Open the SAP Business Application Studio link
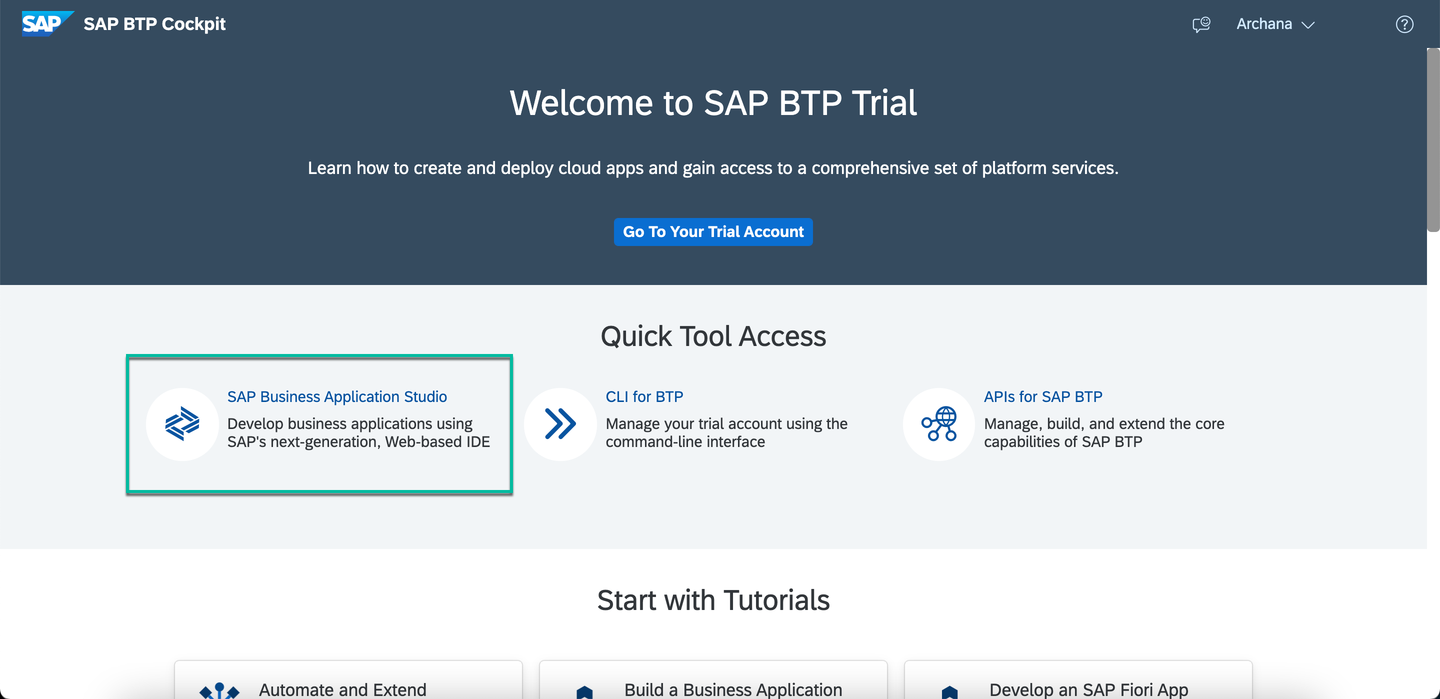Image resolution: width=1440 pixels, height=699 pixels. pyautogui.click(x=337, y=397)
